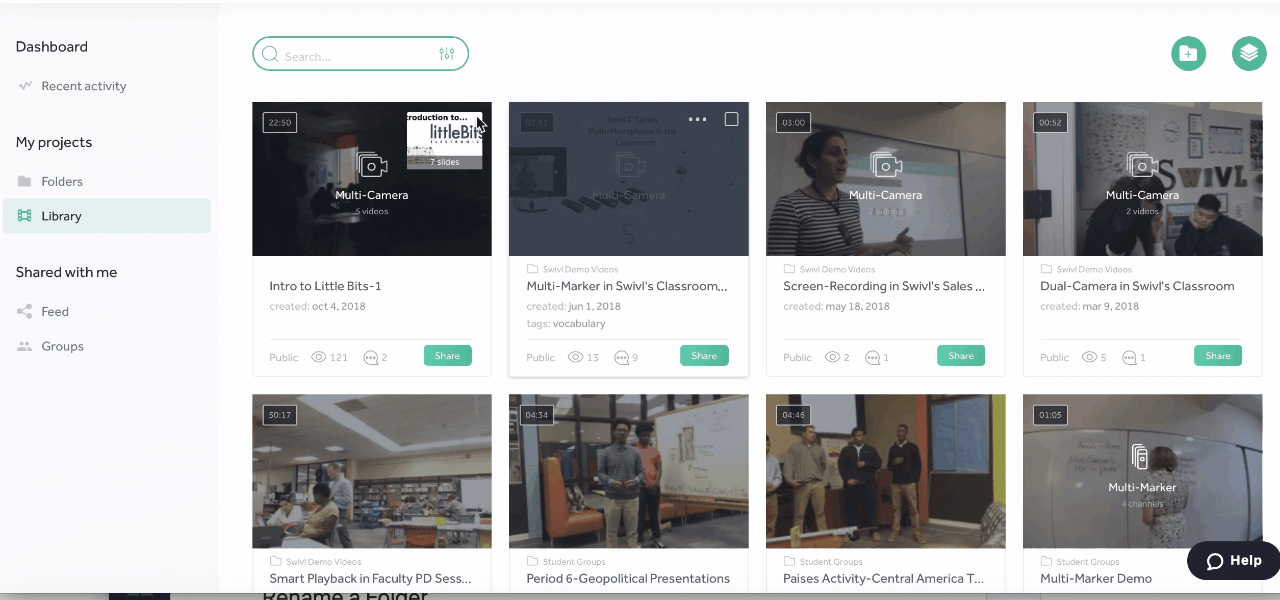
Task: Tick the select checkbox on Multi-Marker video
Action: [x=731, y=119]
